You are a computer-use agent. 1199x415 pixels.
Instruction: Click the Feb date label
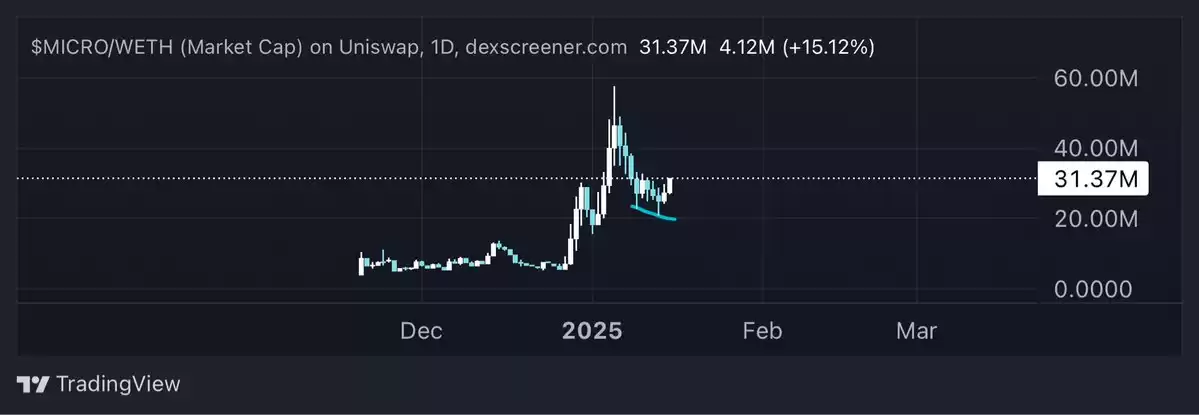[x=762, y=332]
